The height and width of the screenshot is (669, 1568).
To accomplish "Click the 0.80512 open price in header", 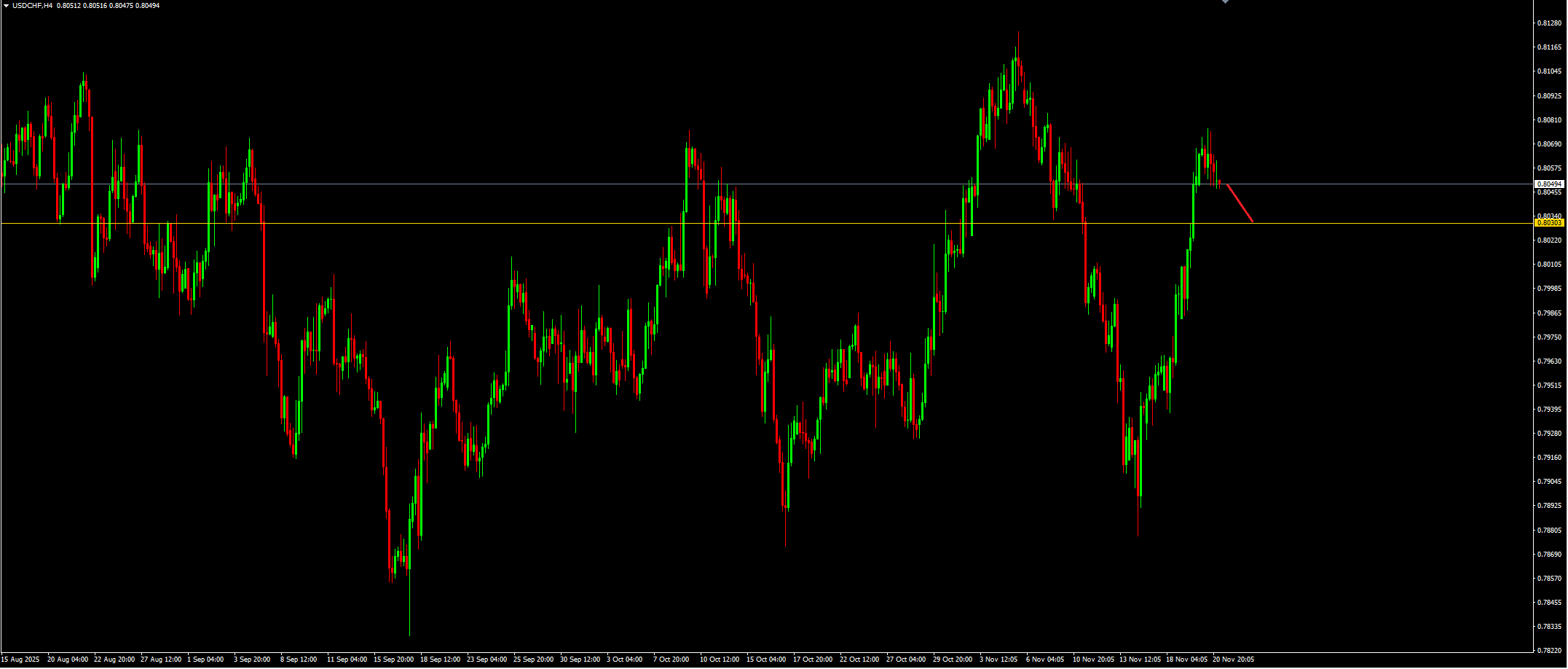I will click(x=68, y=5).
